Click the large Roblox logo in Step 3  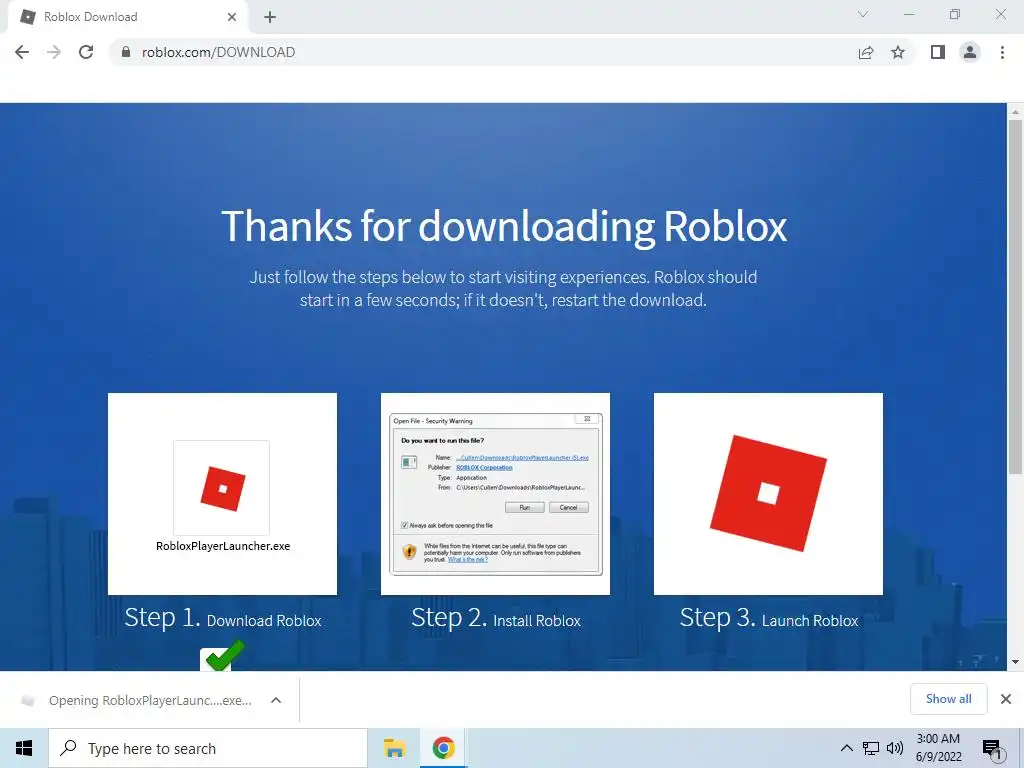click(x=768, y=494)
